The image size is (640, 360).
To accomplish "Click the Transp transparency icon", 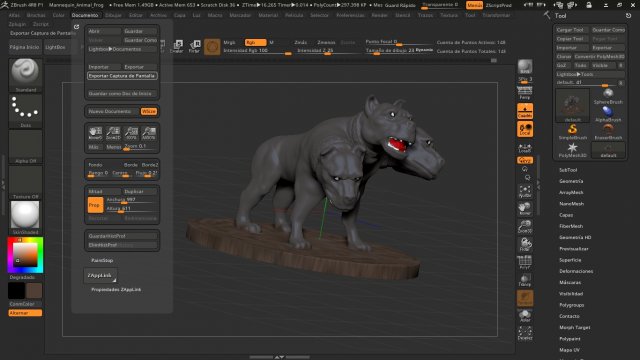I will (x=525, y=280).
